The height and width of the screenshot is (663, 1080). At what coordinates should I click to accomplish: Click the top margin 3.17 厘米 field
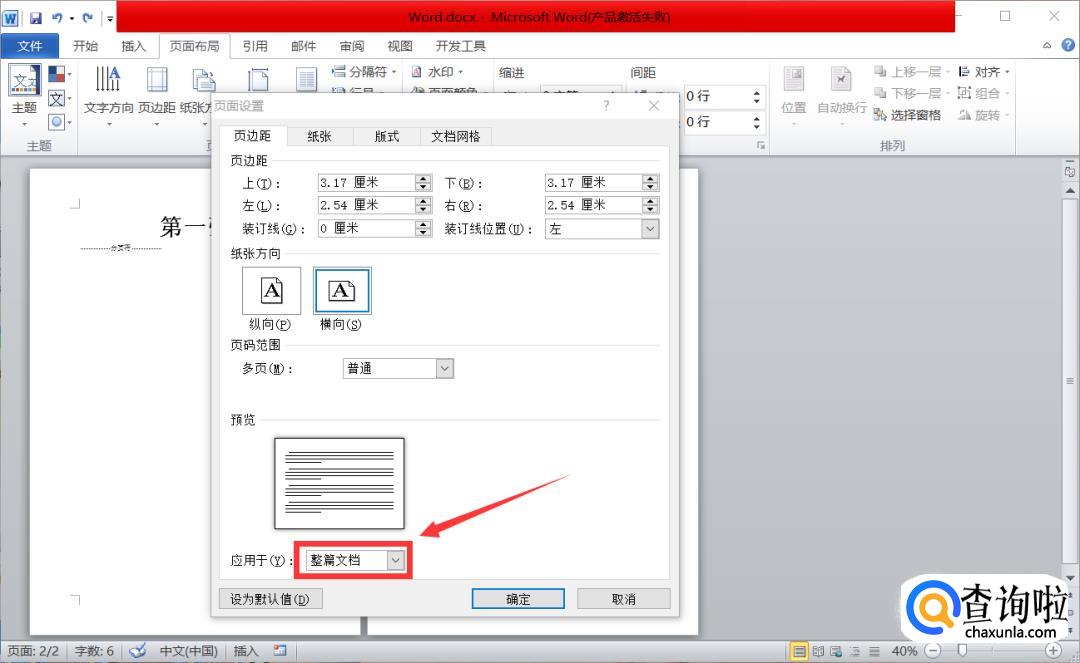pyautogui.click(x=366, y=182)
